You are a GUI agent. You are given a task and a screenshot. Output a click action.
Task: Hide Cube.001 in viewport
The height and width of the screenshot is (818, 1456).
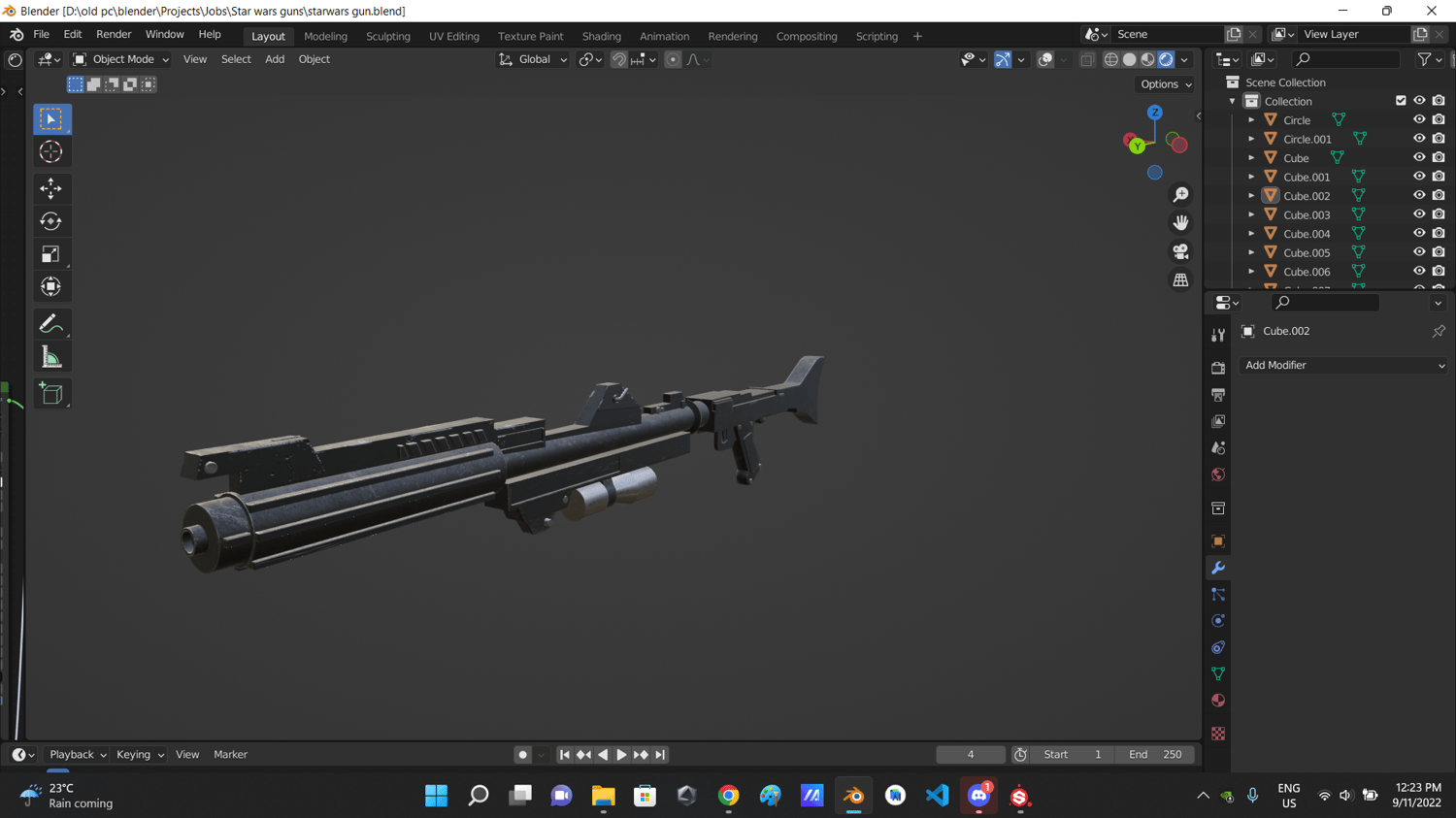coord(1419,177)
